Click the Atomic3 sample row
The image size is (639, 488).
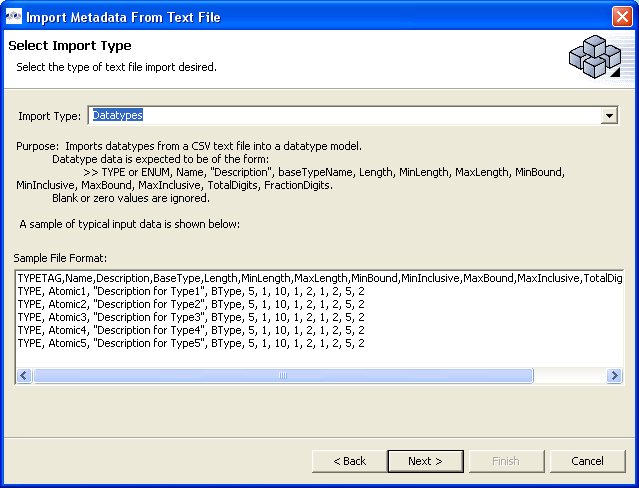(x=191, y=317)
